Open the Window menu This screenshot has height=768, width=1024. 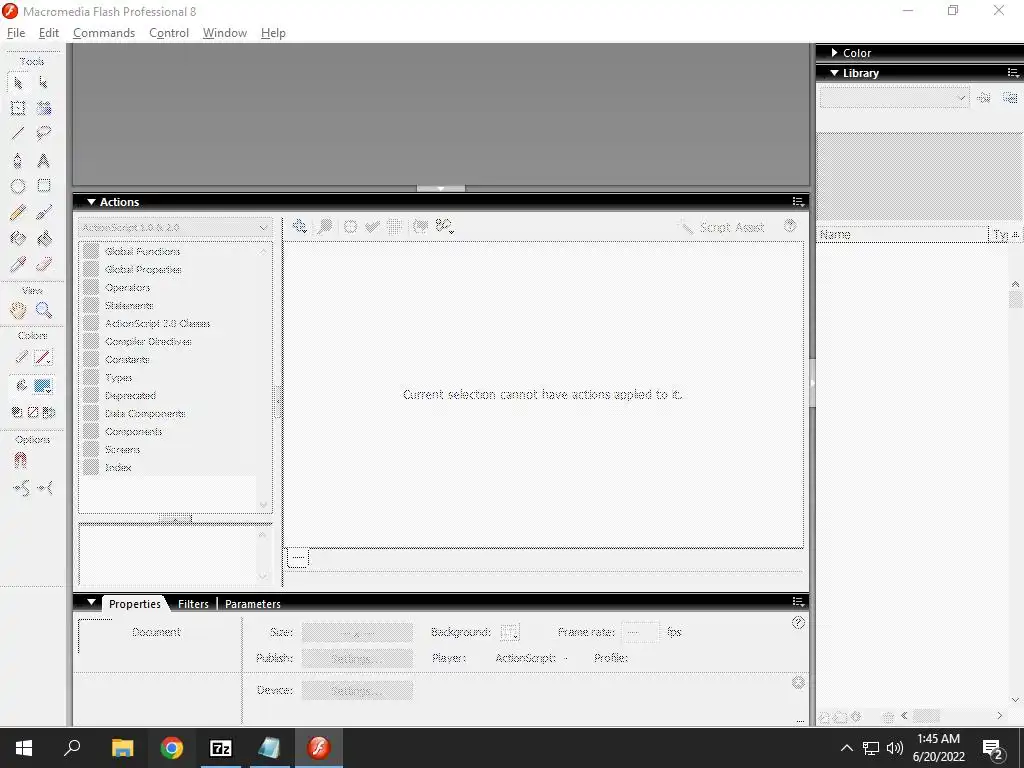pyautogui.click(x=225, y=33)
